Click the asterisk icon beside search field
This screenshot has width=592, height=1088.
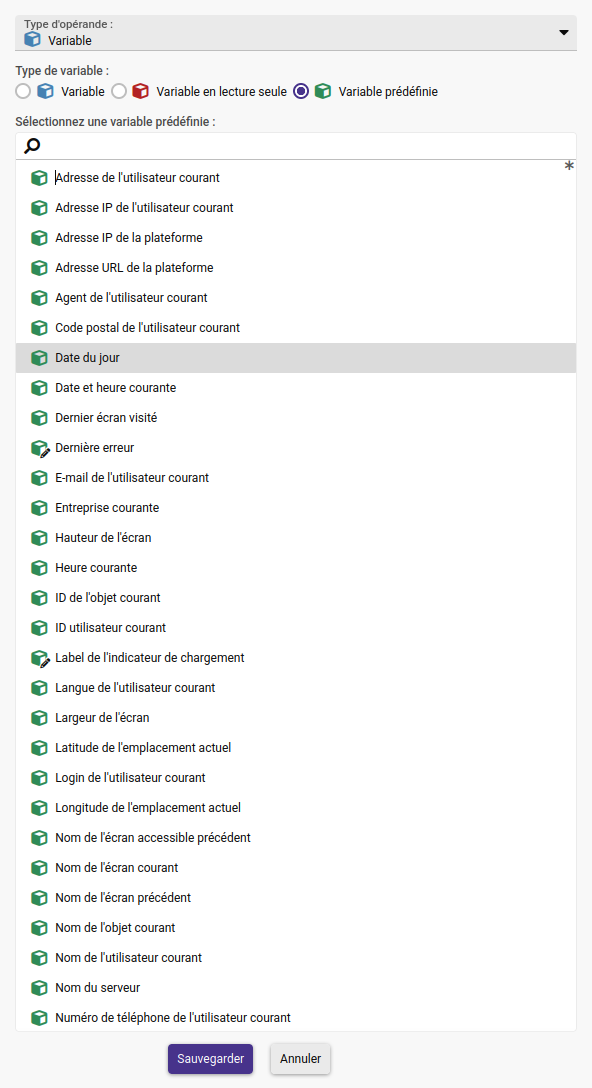569,167
